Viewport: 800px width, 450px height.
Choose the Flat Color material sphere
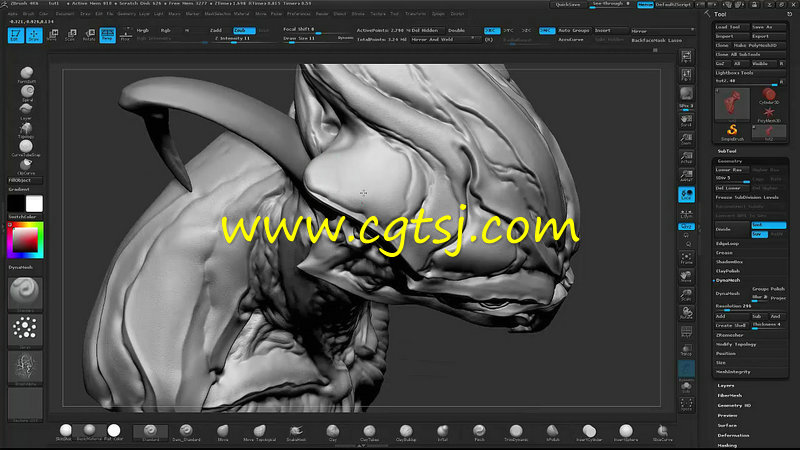114,432
